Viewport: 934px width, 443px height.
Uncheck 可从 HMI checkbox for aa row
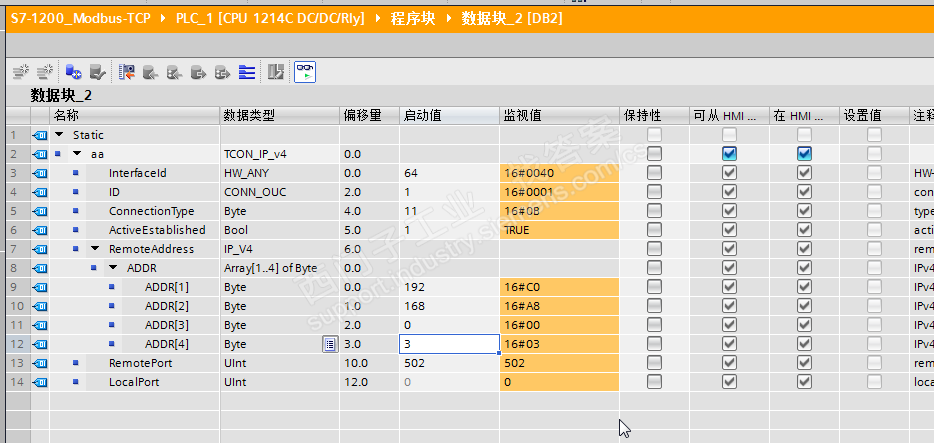pyautogui.click(x=729, y=154)
